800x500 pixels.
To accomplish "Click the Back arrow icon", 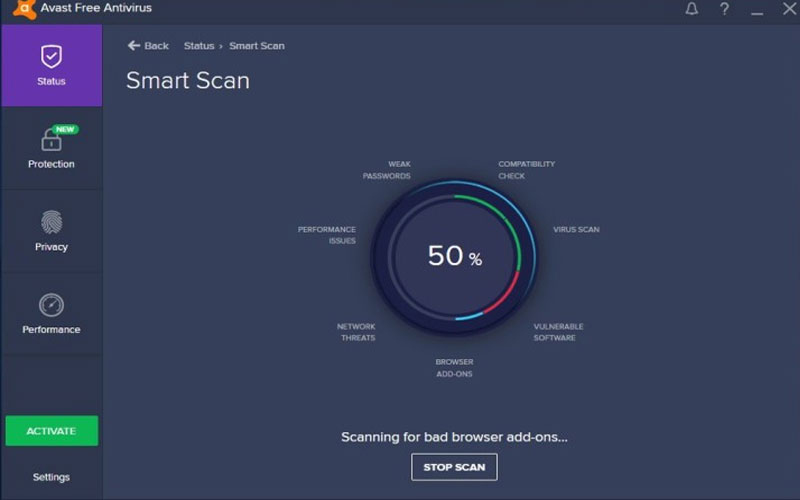I will (134, 45).
